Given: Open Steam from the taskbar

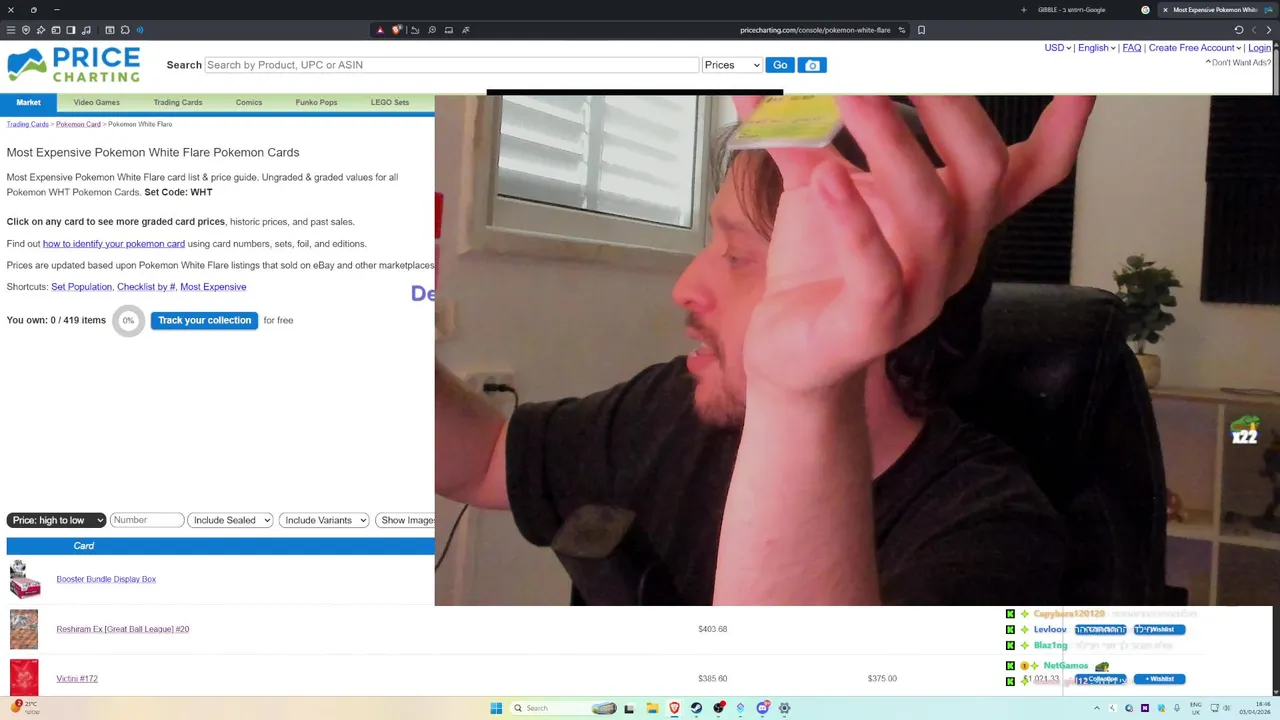Looking at the screenshot, I should (696, 708).
